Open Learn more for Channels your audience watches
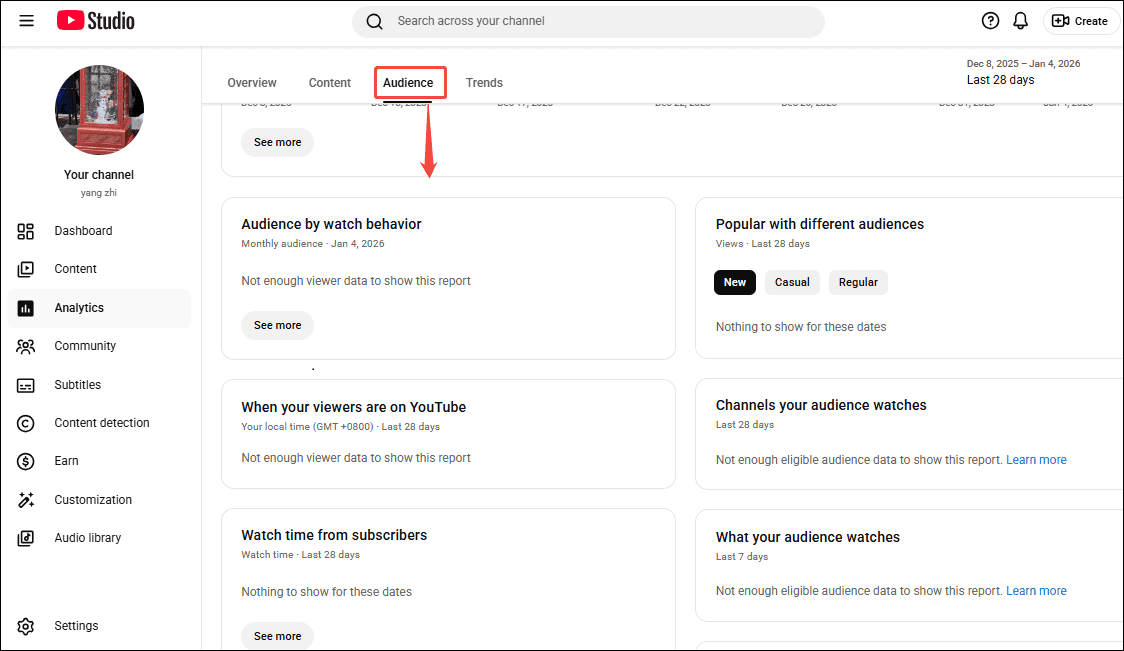 click(x=1036, y=459)
